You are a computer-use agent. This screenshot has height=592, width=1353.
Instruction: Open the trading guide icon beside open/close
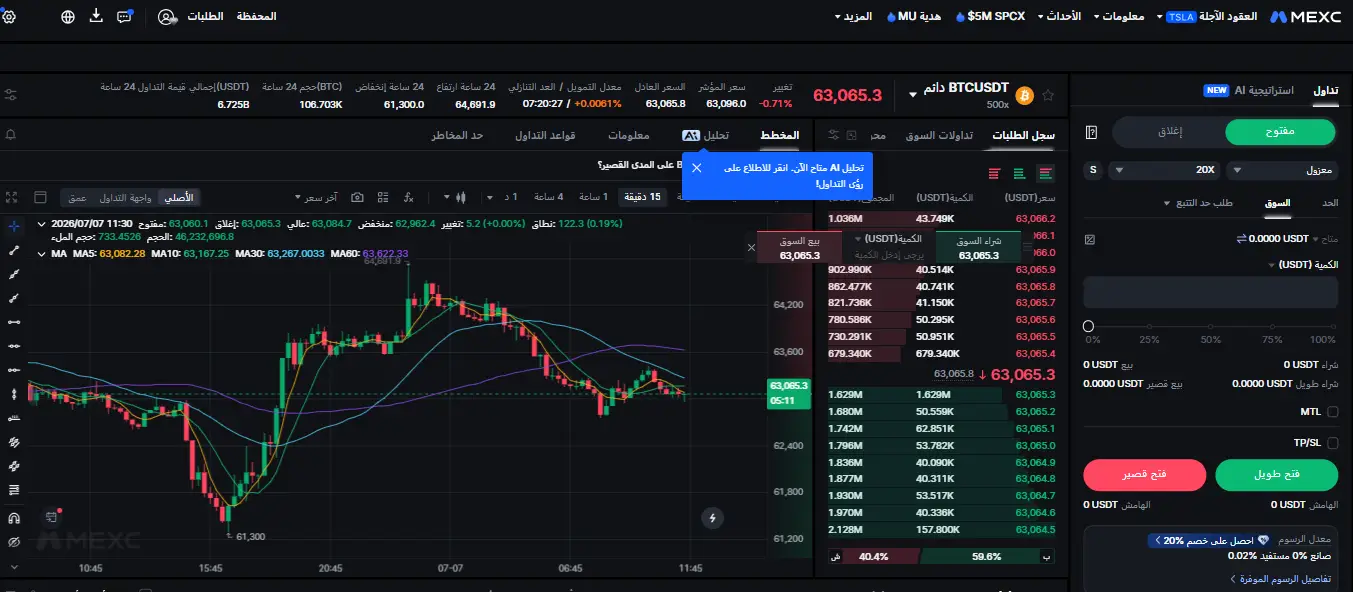1092,132
